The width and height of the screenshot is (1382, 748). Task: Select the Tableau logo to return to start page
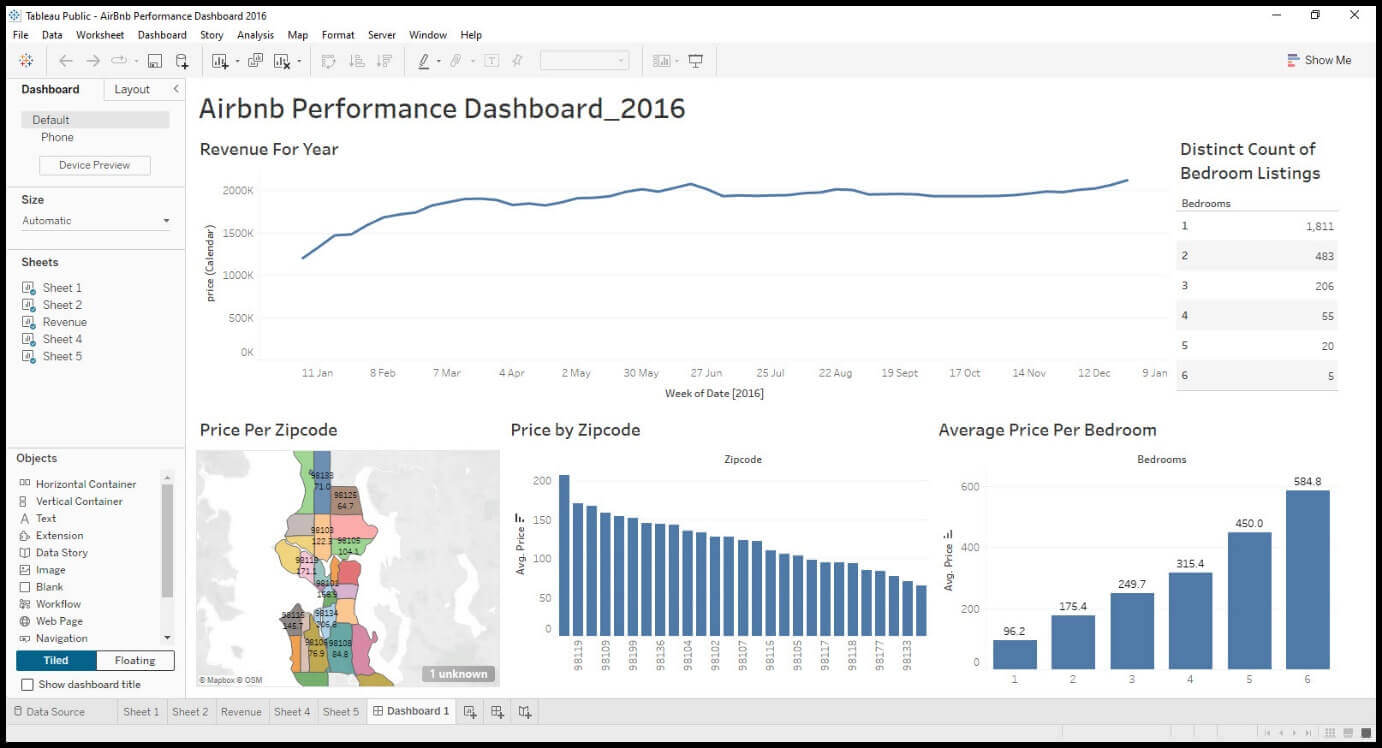pyautogui.click(x=27, y=60)
